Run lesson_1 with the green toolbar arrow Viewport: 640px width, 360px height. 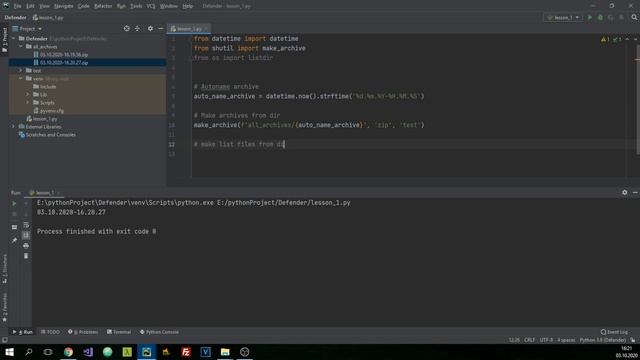click(x=589, y=18)
